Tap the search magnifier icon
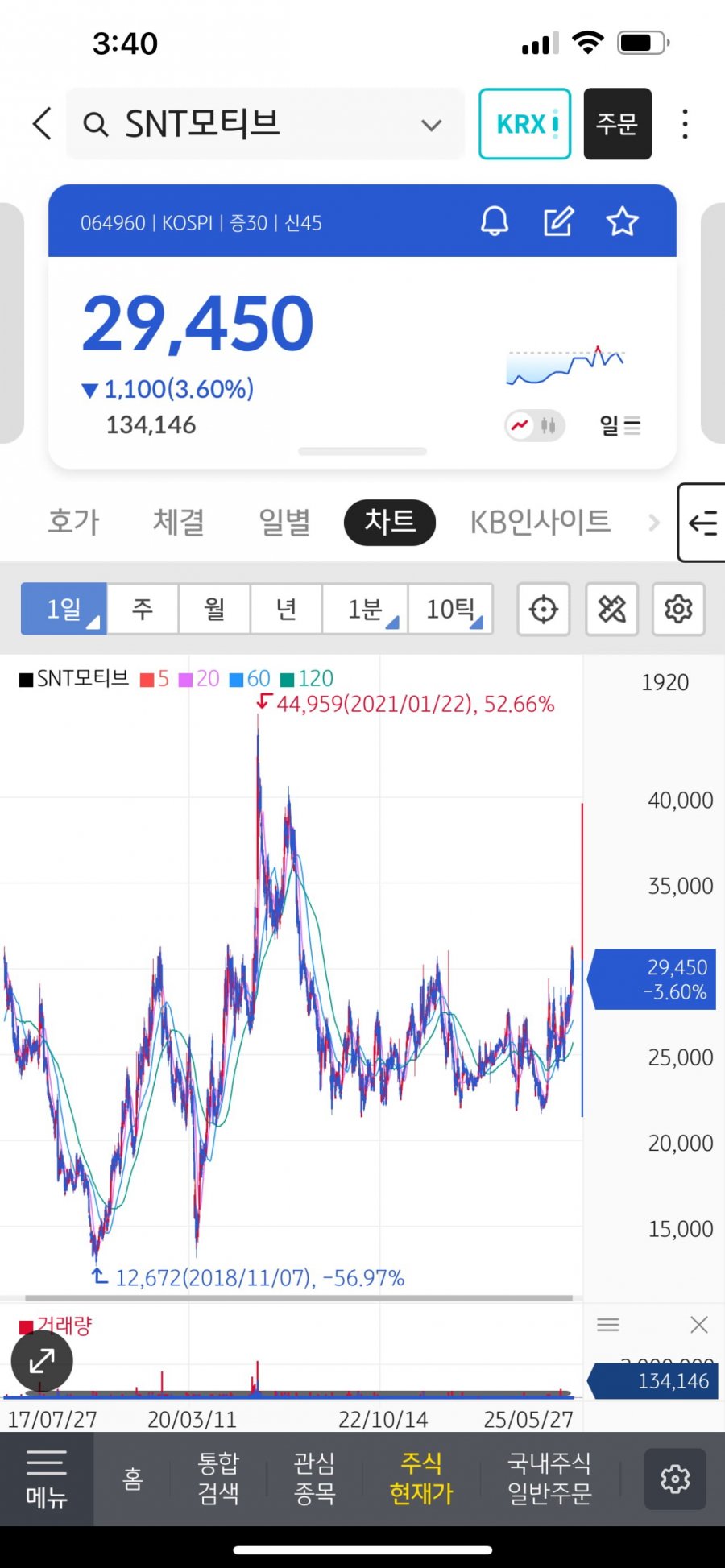725x1568 pixels. tap(95, 125)
